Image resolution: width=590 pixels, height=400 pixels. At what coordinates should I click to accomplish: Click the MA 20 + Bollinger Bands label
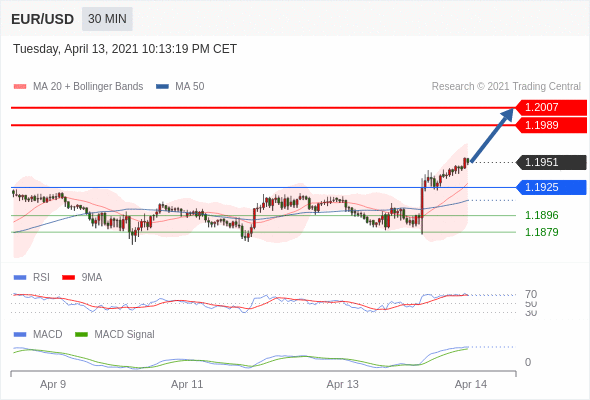88,87
